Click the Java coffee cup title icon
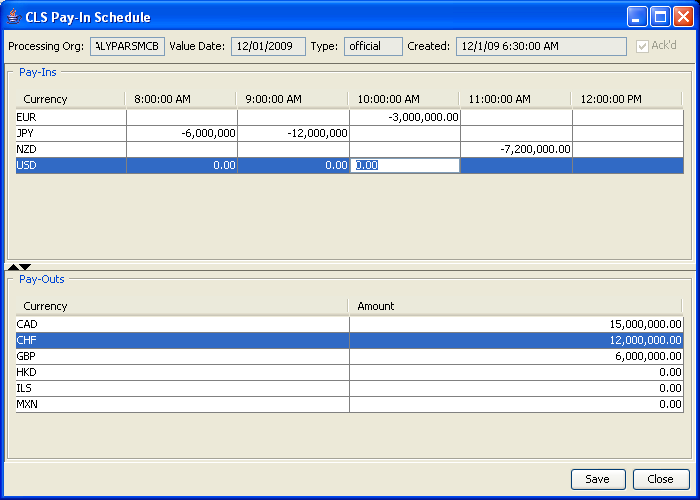Screen dimensions: 700x500 [14, 17]
